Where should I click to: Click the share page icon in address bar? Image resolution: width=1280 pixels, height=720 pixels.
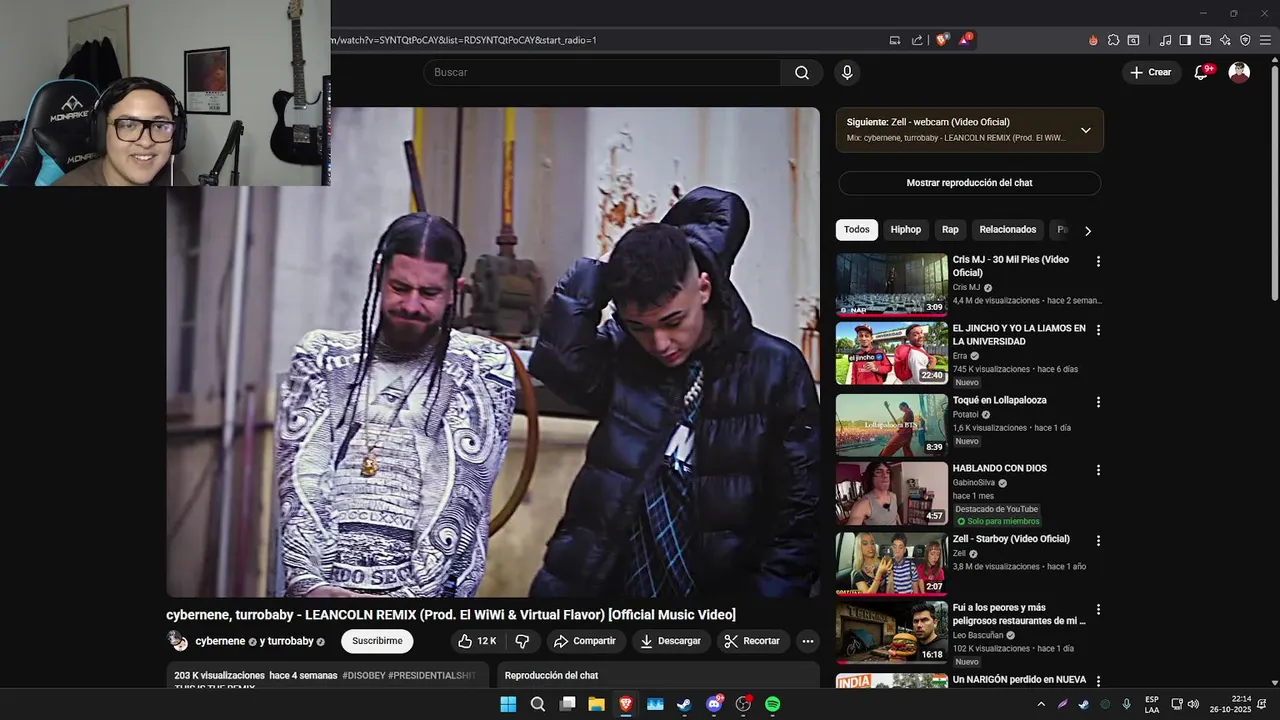point(917,40)
